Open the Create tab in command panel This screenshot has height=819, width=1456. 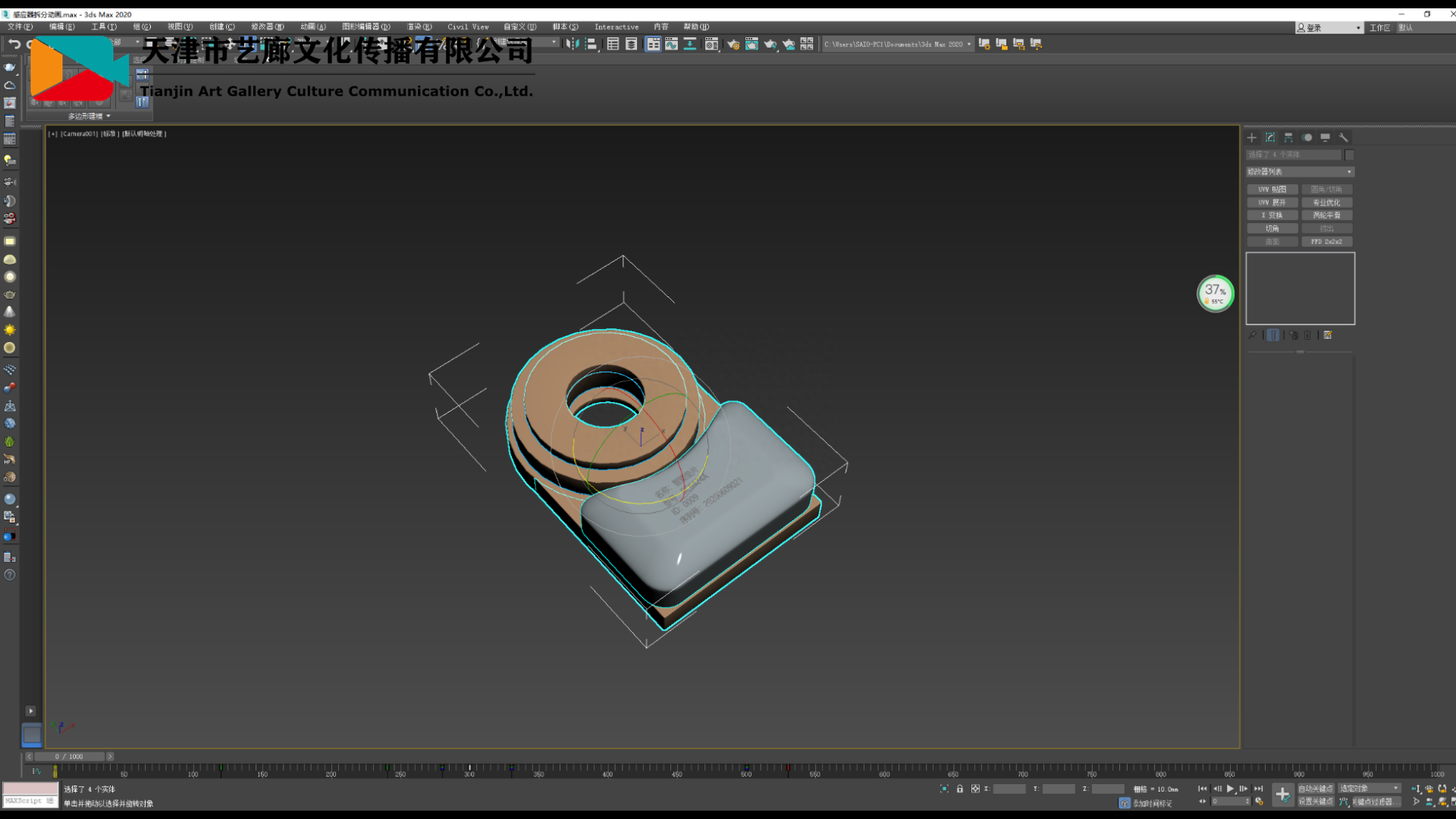tap(1252, 137)
